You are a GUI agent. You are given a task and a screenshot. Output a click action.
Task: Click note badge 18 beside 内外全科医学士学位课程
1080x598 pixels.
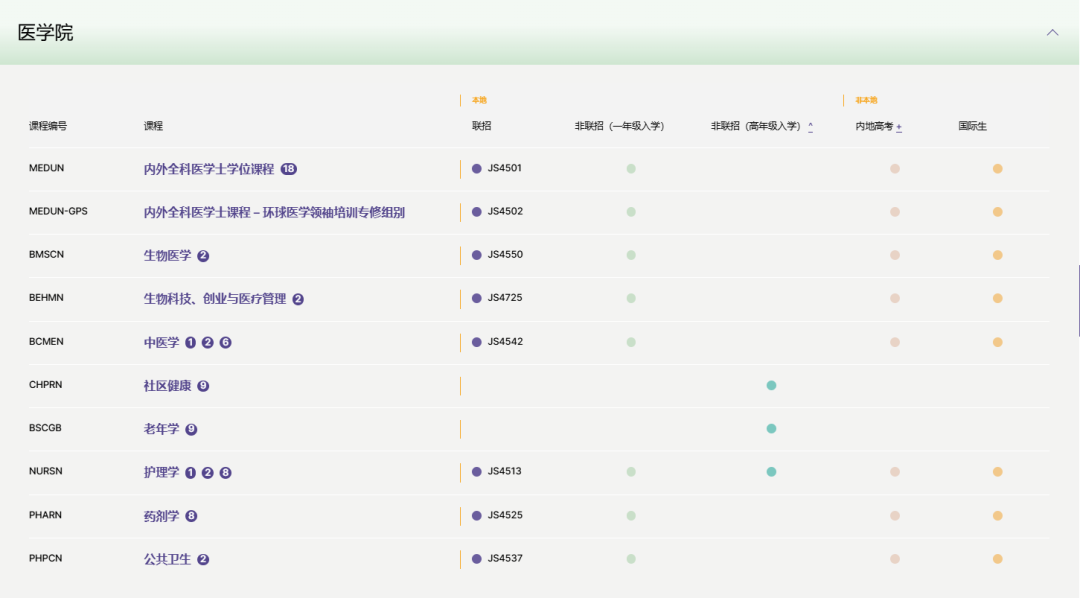[288, 169]
